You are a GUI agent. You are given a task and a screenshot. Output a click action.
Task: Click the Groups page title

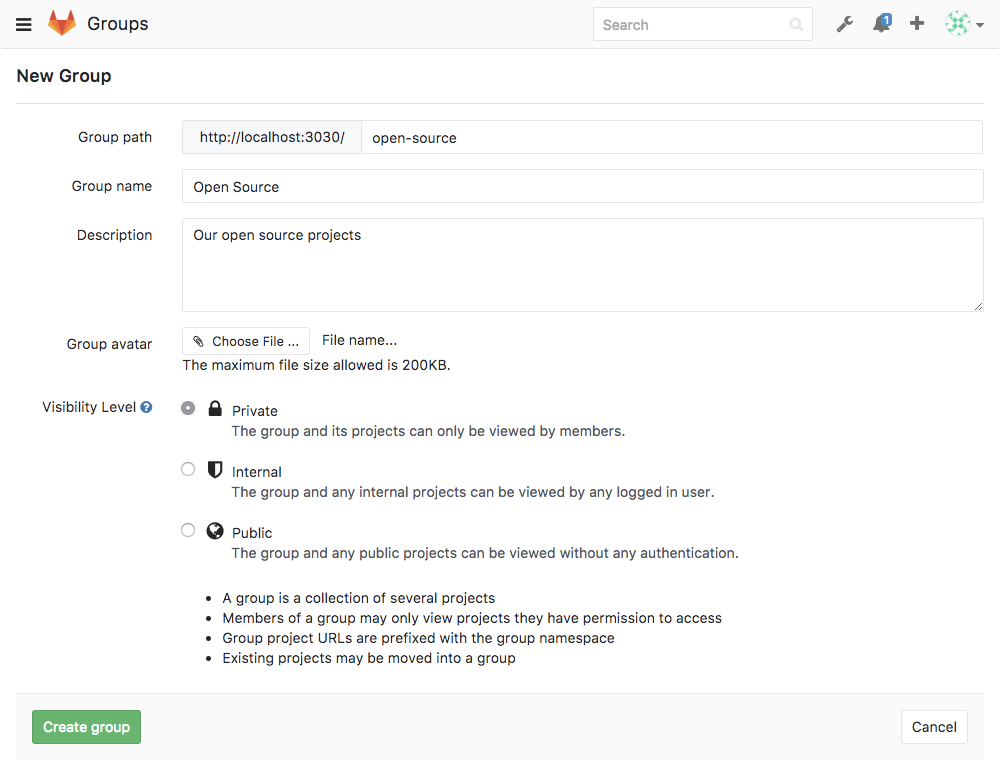coord(117,24)
